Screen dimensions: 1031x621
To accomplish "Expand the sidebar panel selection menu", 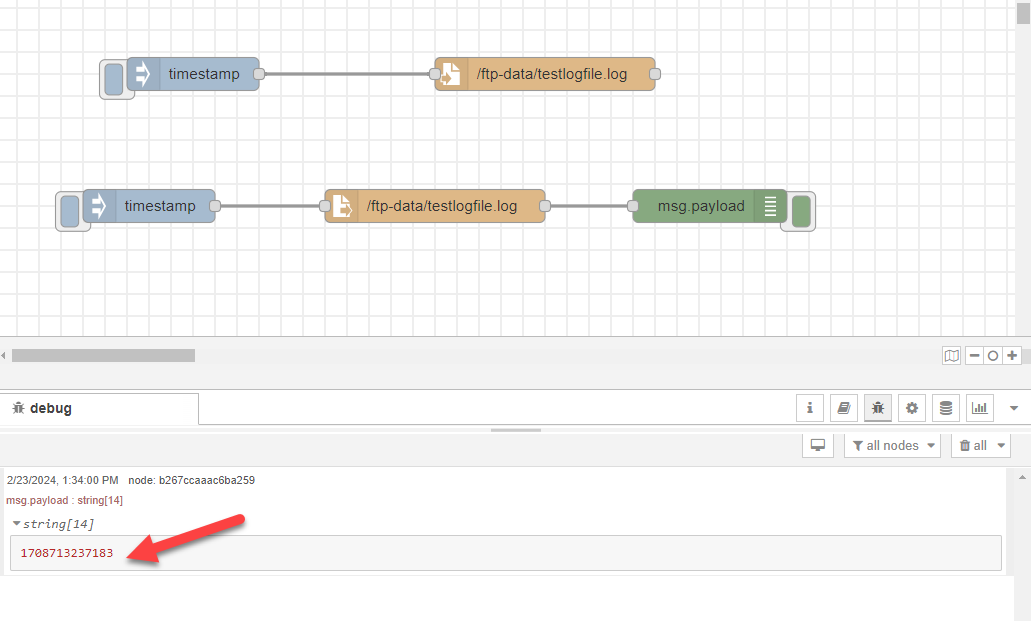I will [1014, 408].
